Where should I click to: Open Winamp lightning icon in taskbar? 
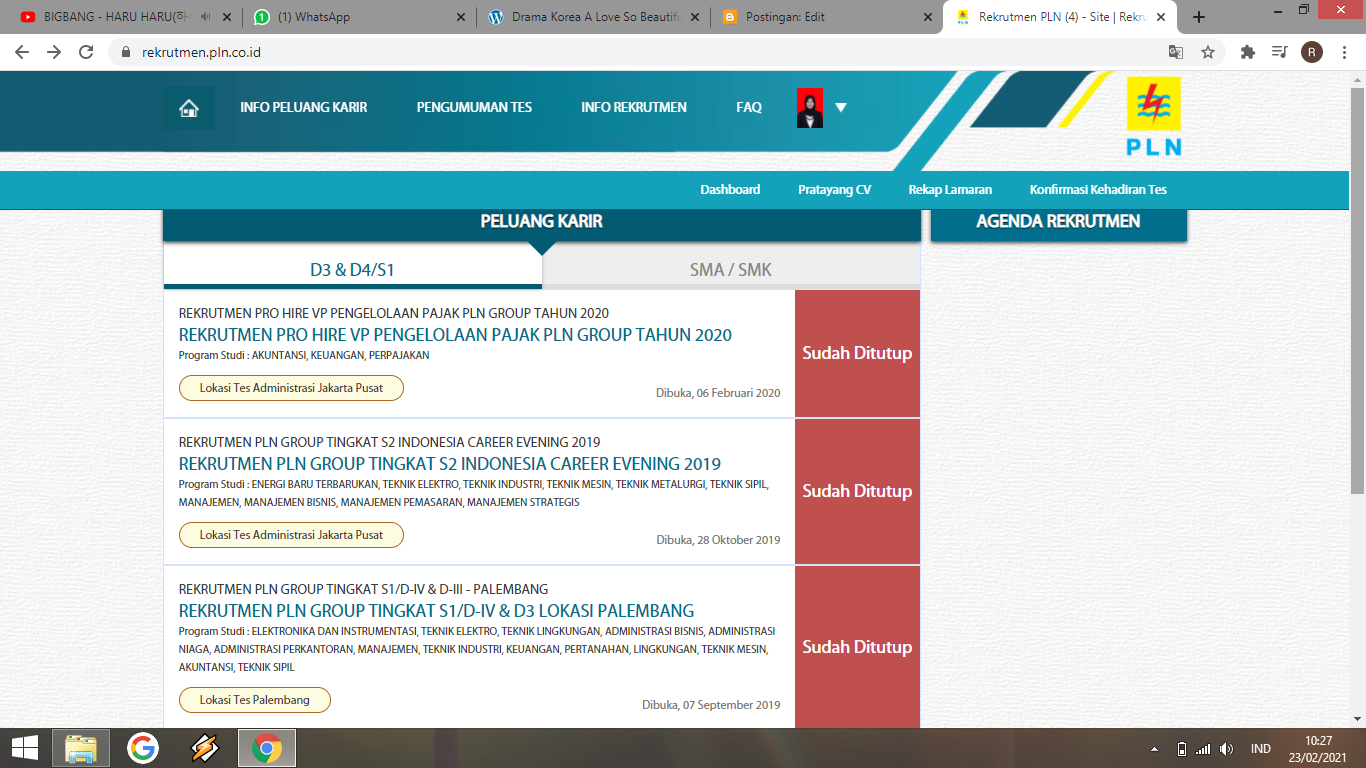click(x=205, y=748)
